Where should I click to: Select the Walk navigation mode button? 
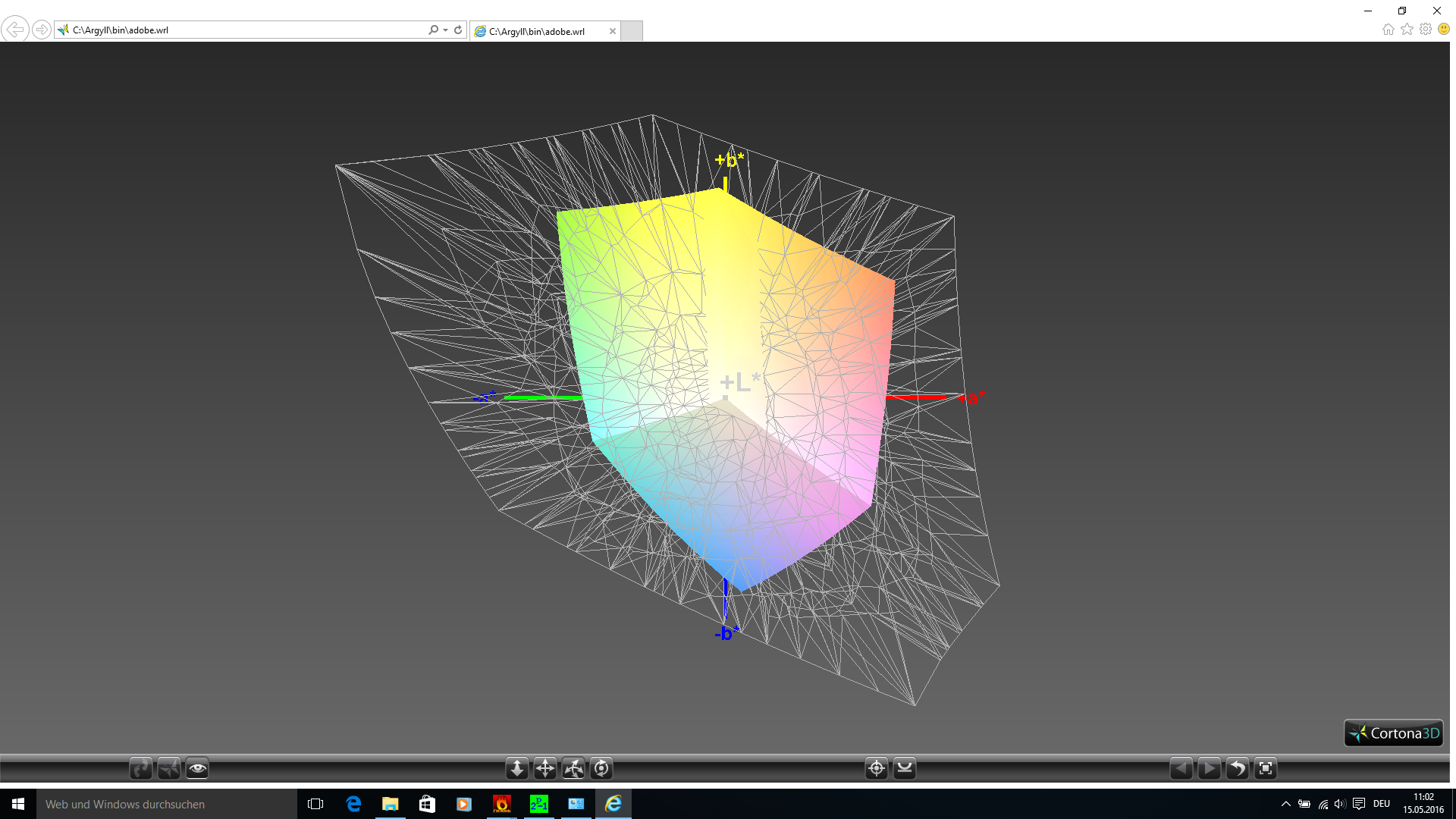(x=141, y=768)
